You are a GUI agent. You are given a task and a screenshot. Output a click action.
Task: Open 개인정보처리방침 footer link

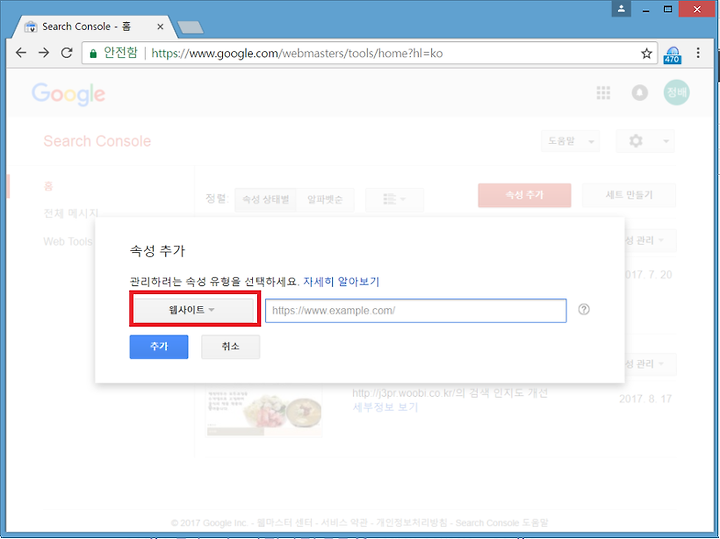411,523
